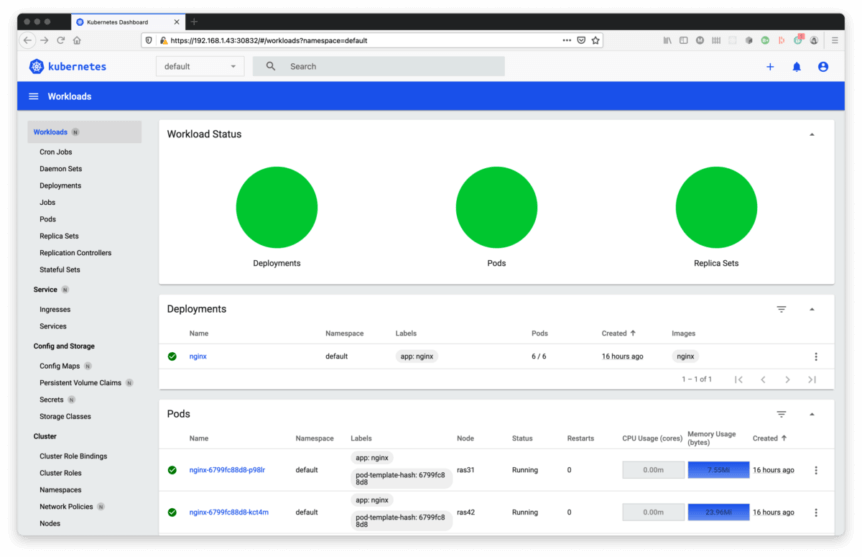Go to next page of Deployments

tap(787, 379)
